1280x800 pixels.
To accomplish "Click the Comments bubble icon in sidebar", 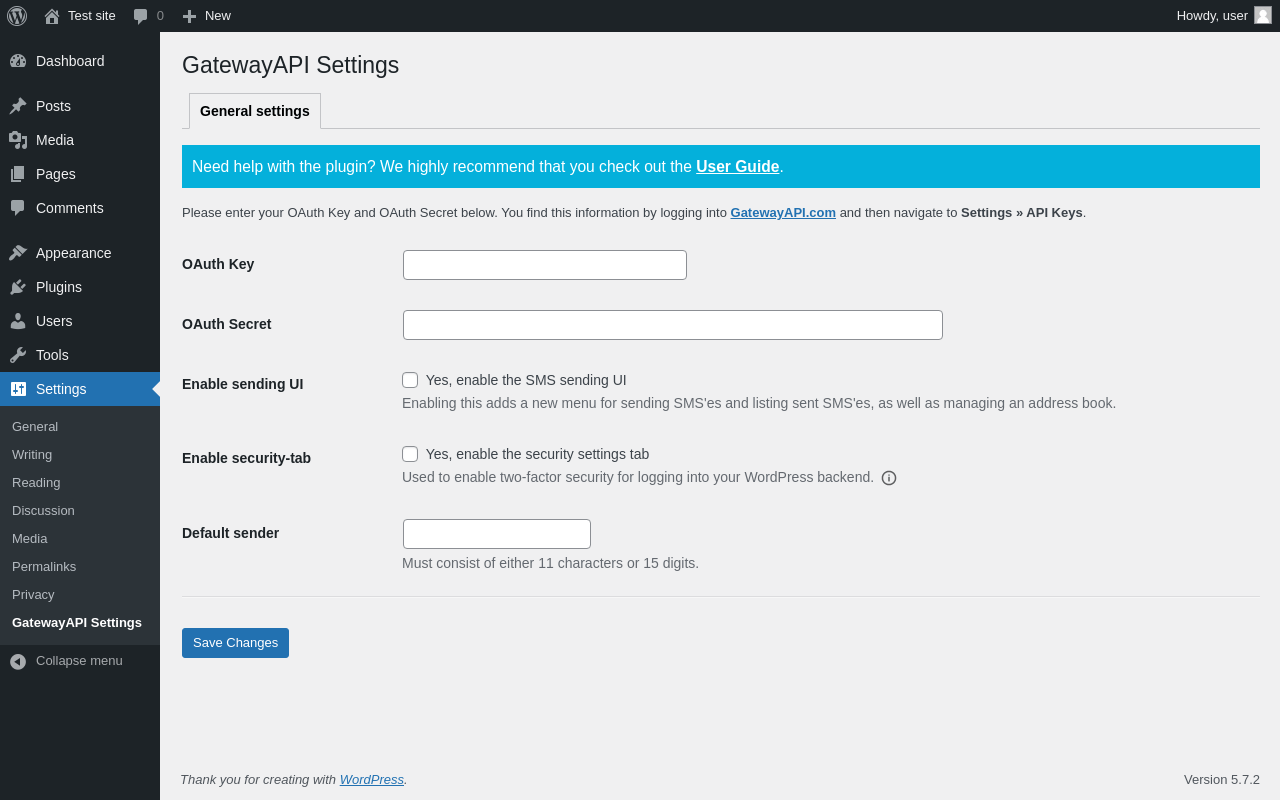I will pos(18,208).
